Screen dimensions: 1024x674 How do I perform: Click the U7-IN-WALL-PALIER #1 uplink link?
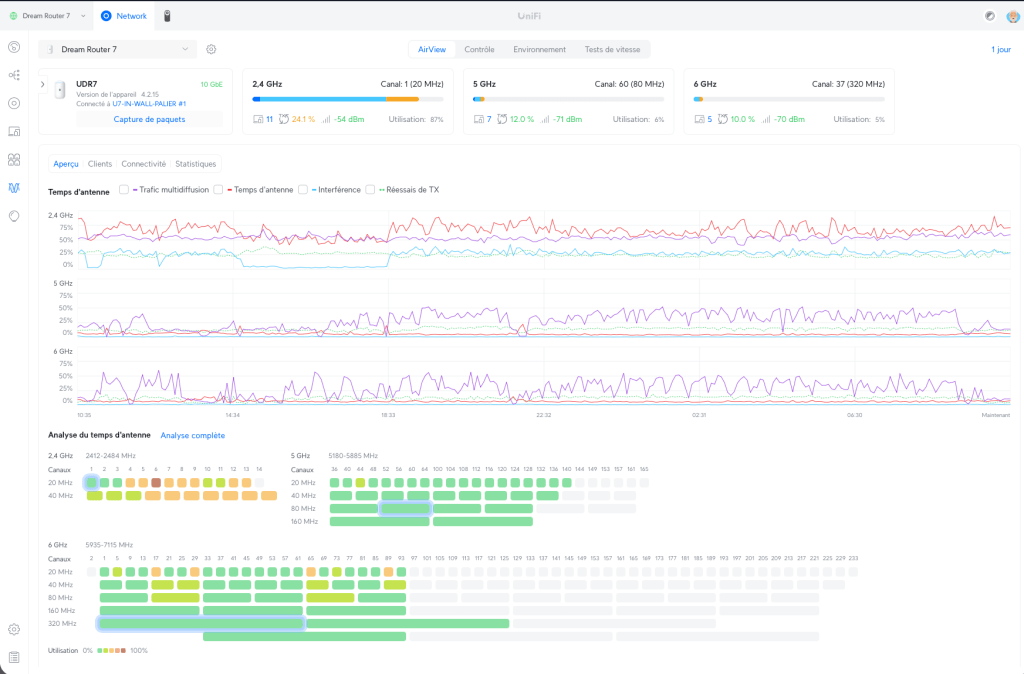pos(150,103)
